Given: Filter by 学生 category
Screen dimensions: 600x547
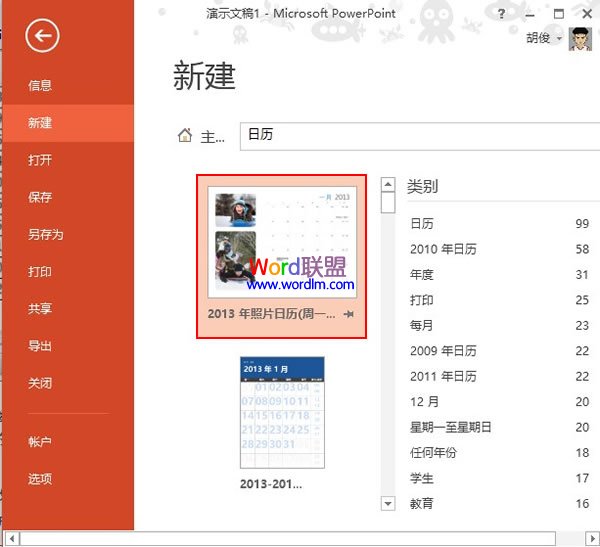Looking at the screenshot, I should pyautogui.click(x=499, y=478).
